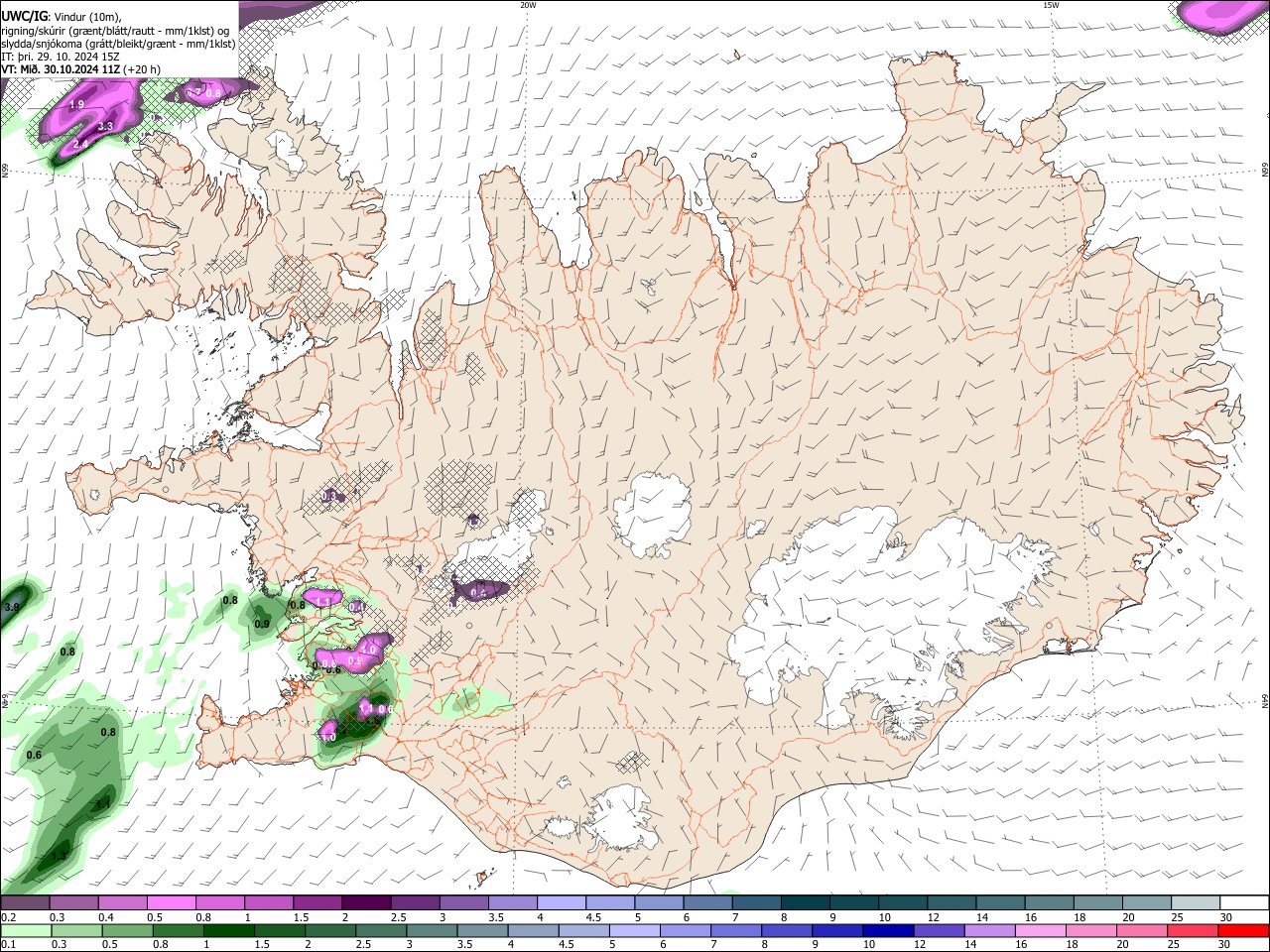Select the light pink 16–18 rain legend swatch
The height and width of the screenshot is (952, 1270).
tap(1041, 930)
